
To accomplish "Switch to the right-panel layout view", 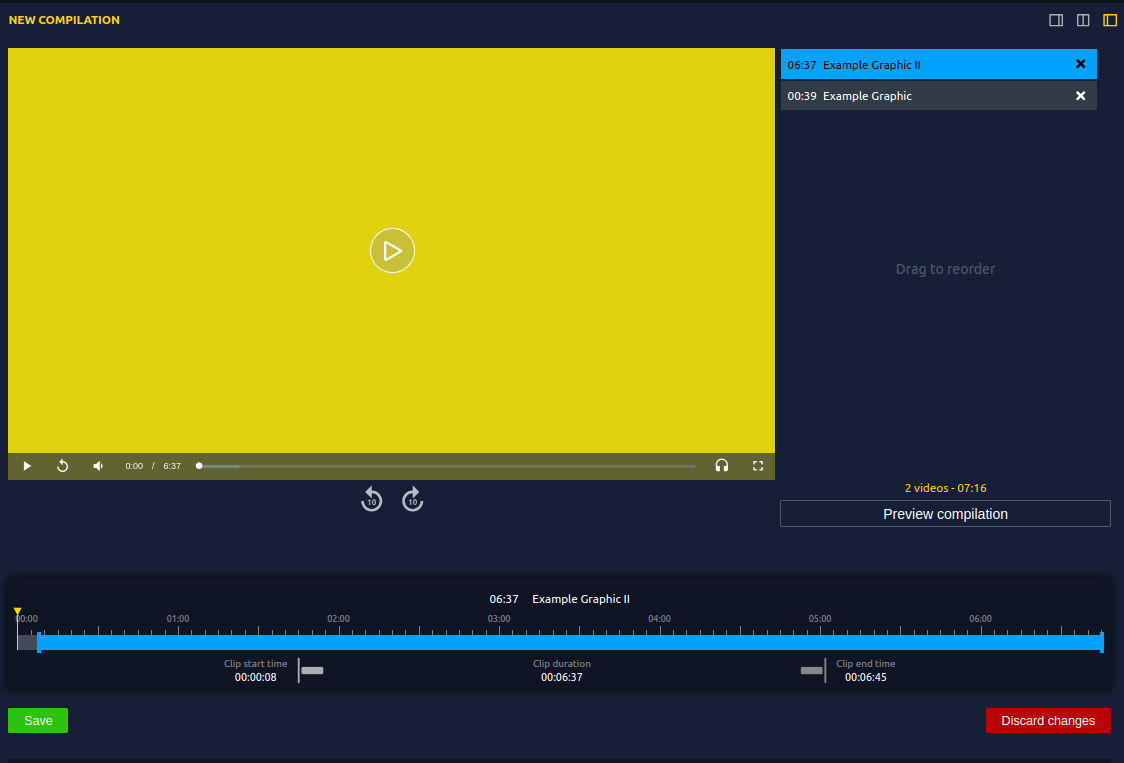I will [1056, 20].
